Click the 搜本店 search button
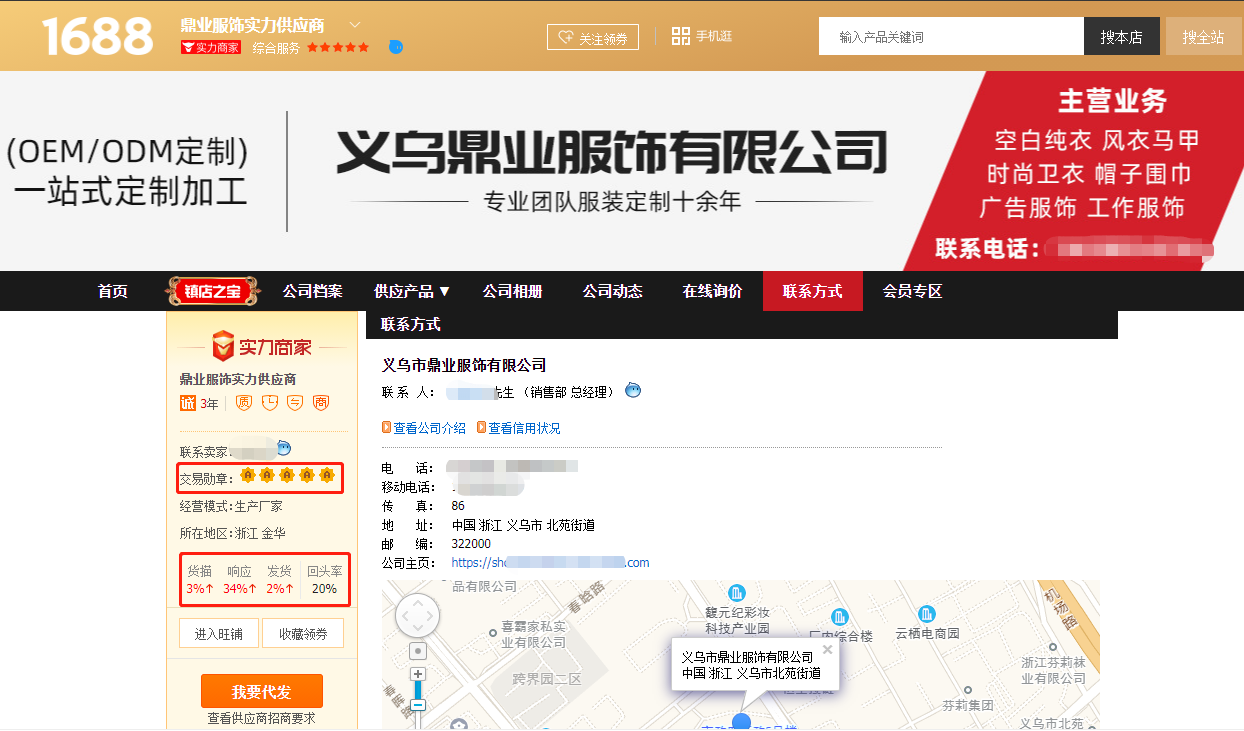 [x=1121, y=37]
